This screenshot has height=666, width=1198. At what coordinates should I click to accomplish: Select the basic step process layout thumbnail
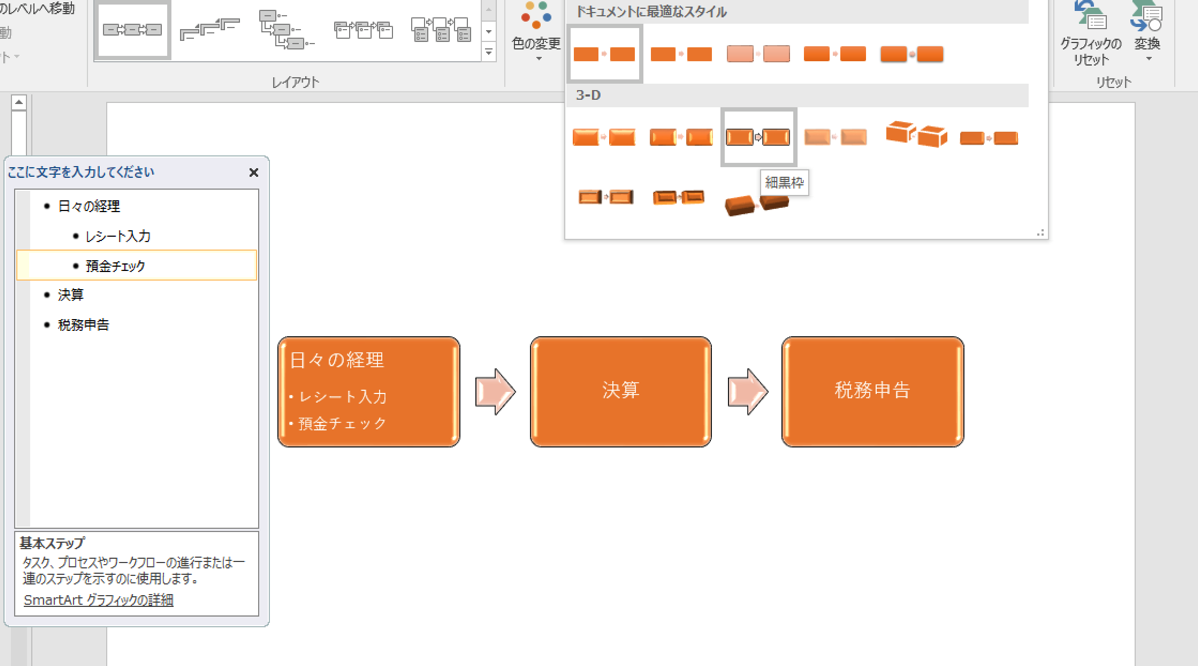click(132, 30)
